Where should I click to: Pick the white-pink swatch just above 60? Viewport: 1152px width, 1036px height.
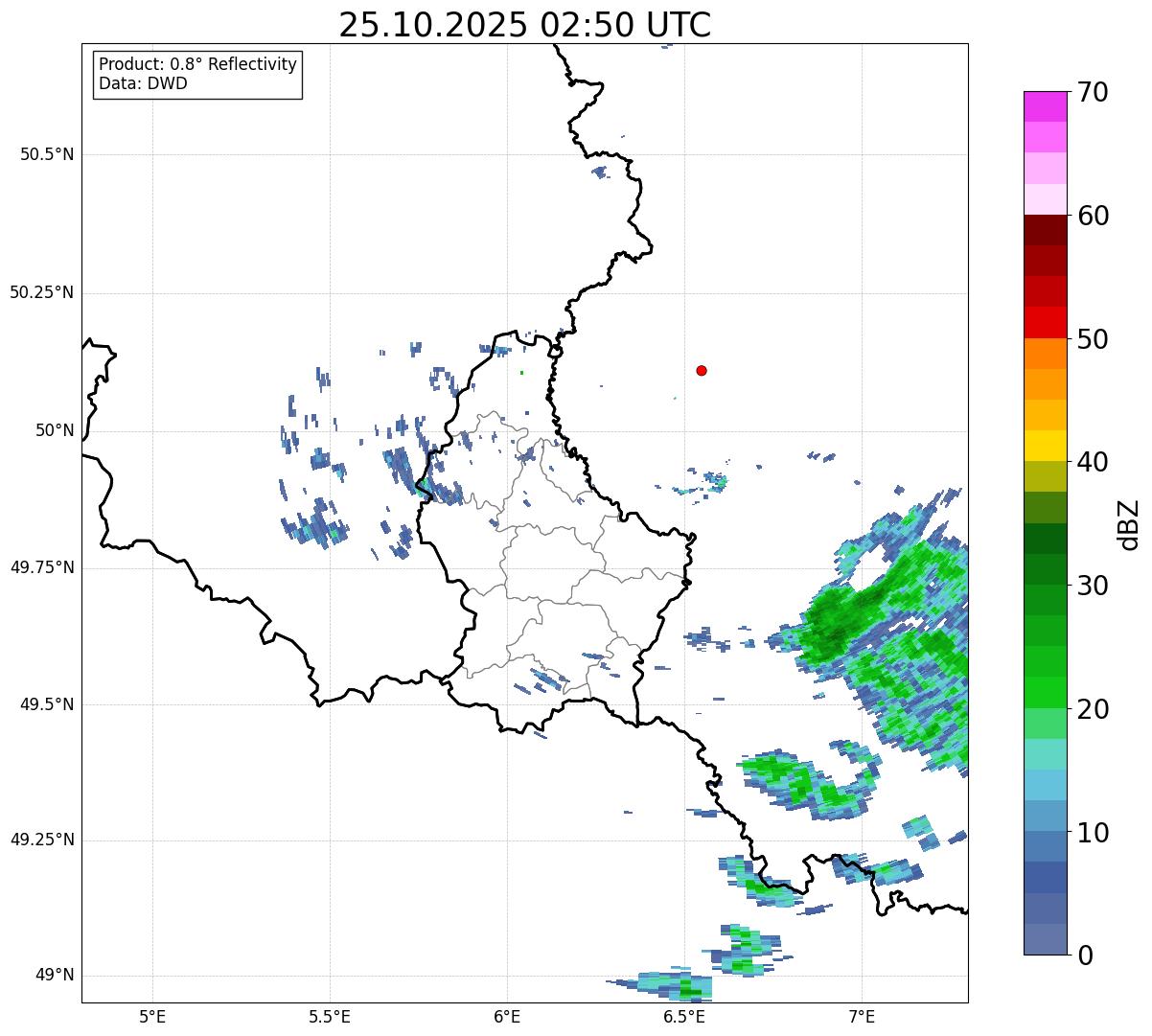click(x=1045, y=199)
